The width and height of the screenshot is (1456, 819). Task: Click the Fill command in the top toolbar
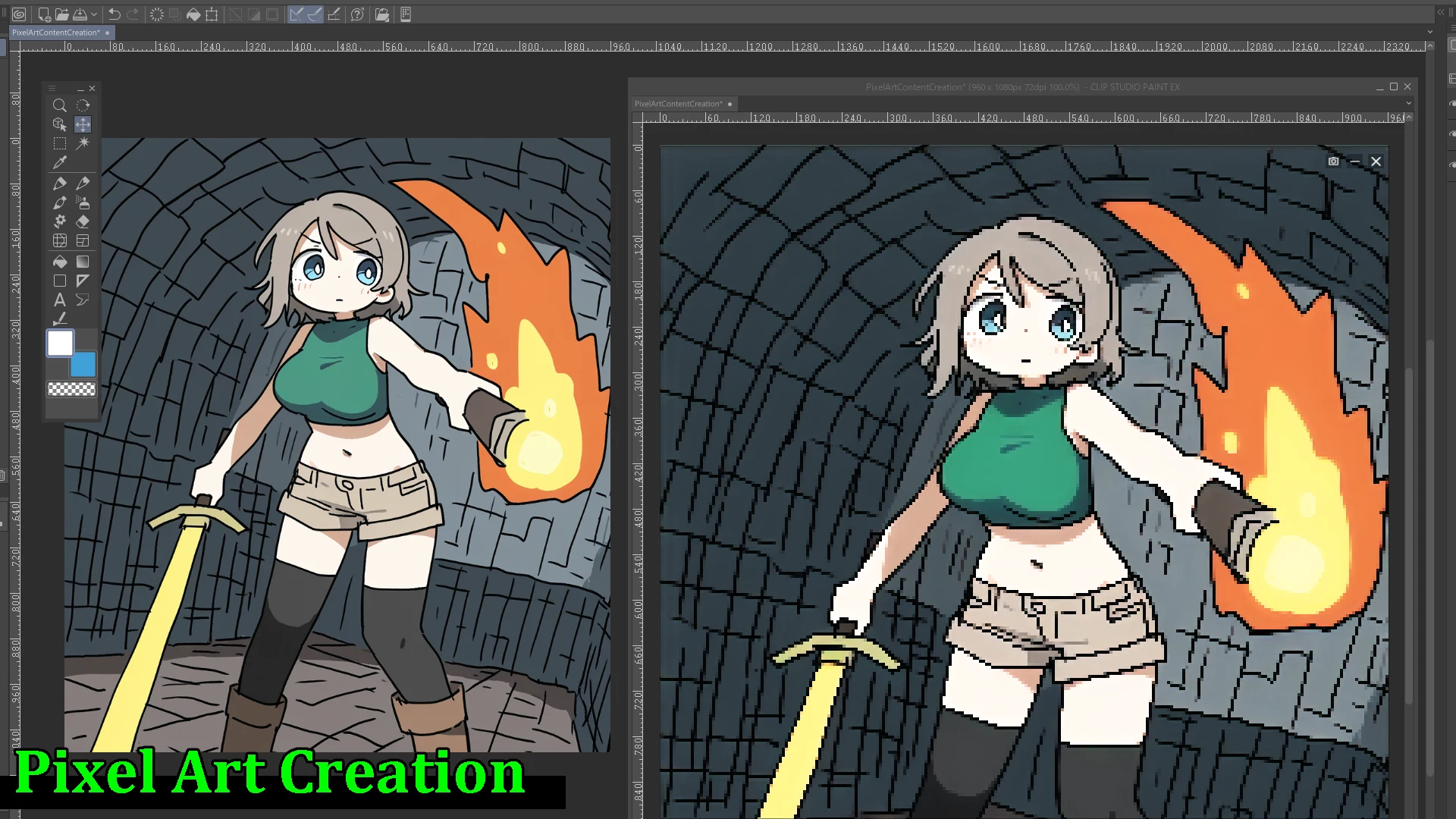click(x=193, y=14)
